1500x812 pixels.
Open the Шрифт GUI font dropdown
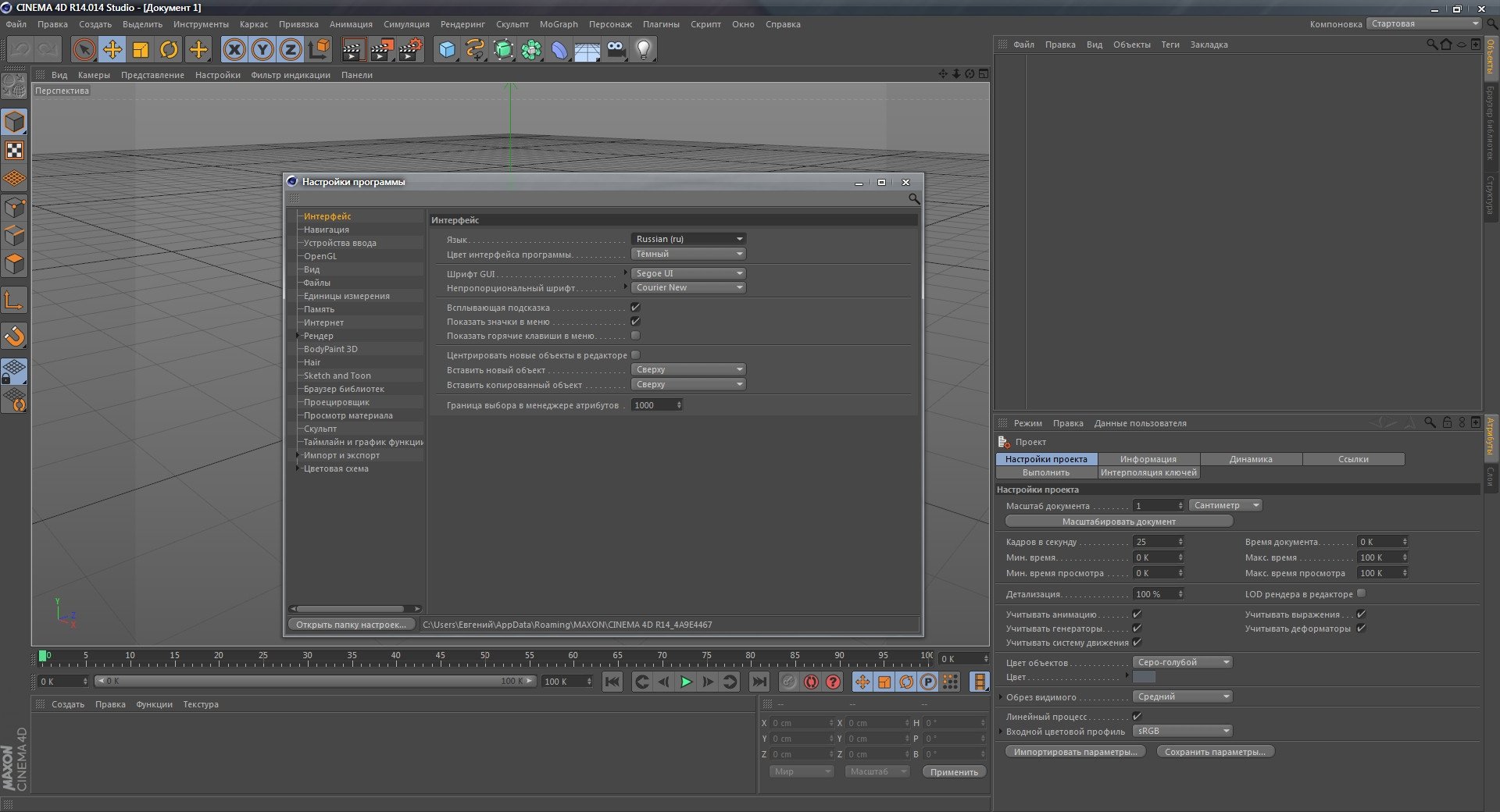point(688,273)
